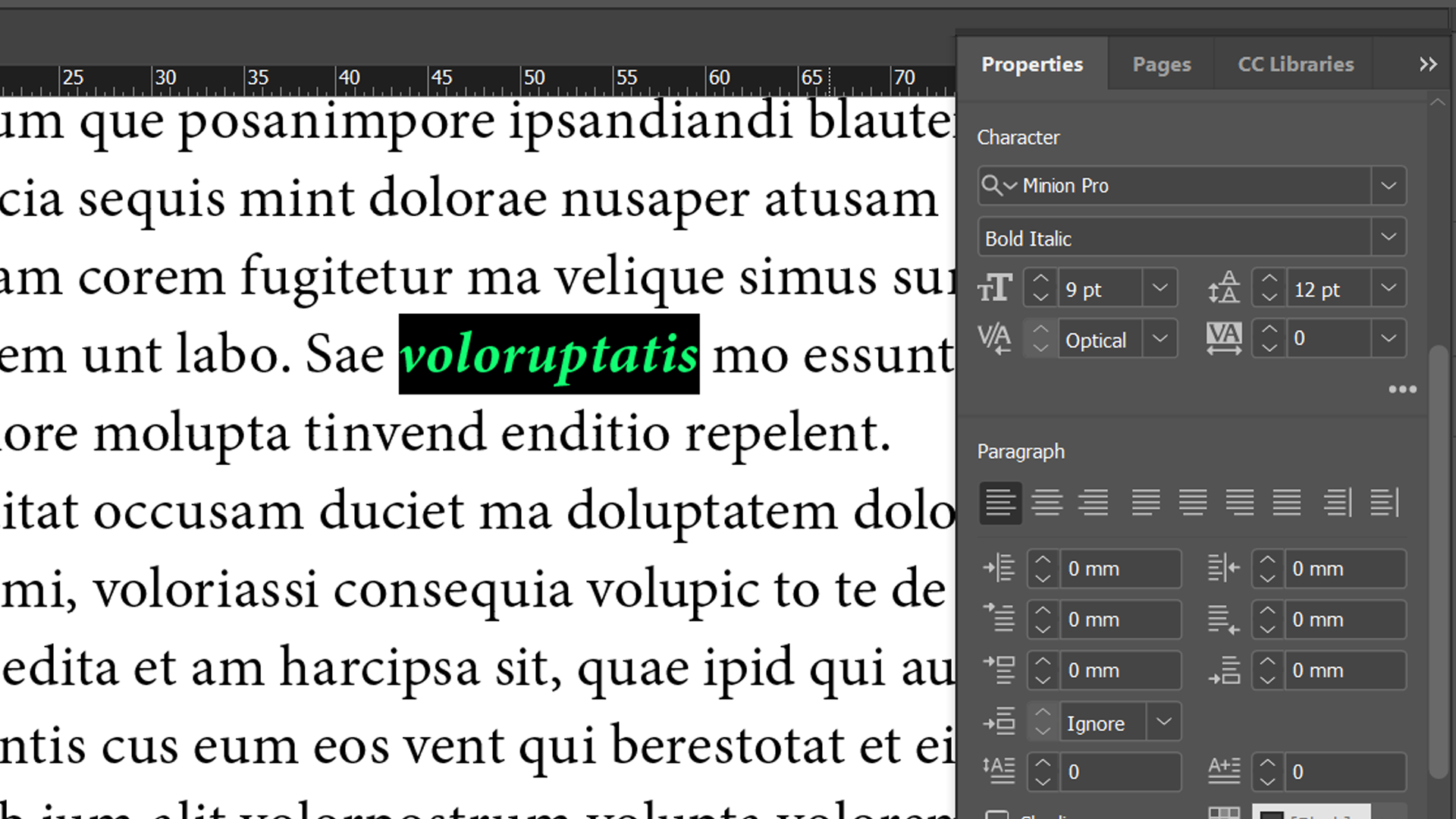Decrease leading with down stepper
1456x819 pixels.
pyautogui.click(x=1269, y=297)
